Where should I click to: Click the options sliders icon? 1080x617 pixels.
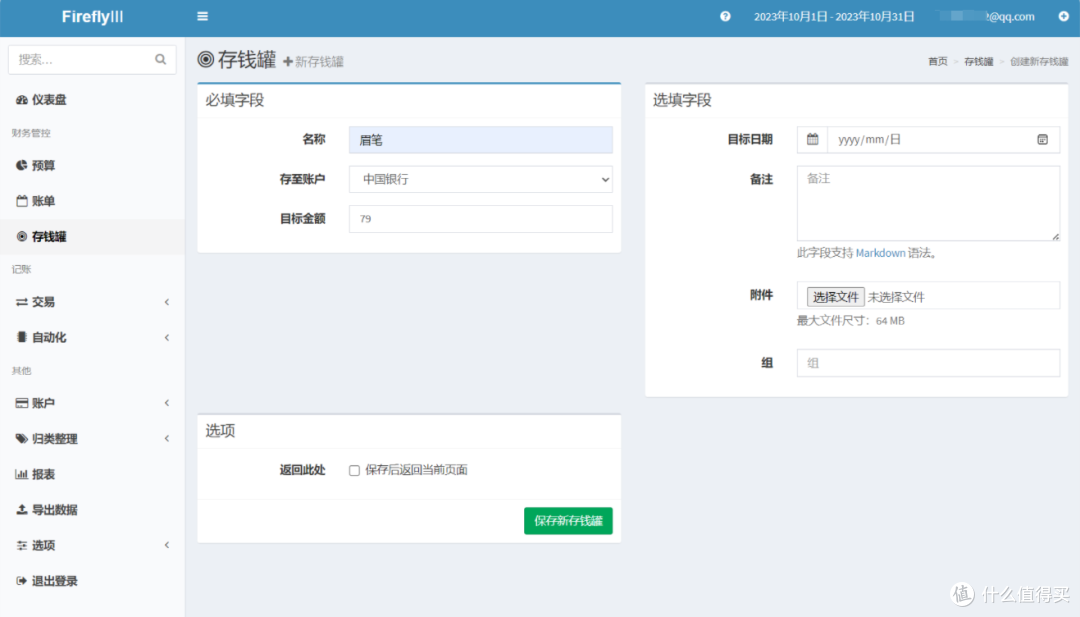coord(21,545)
